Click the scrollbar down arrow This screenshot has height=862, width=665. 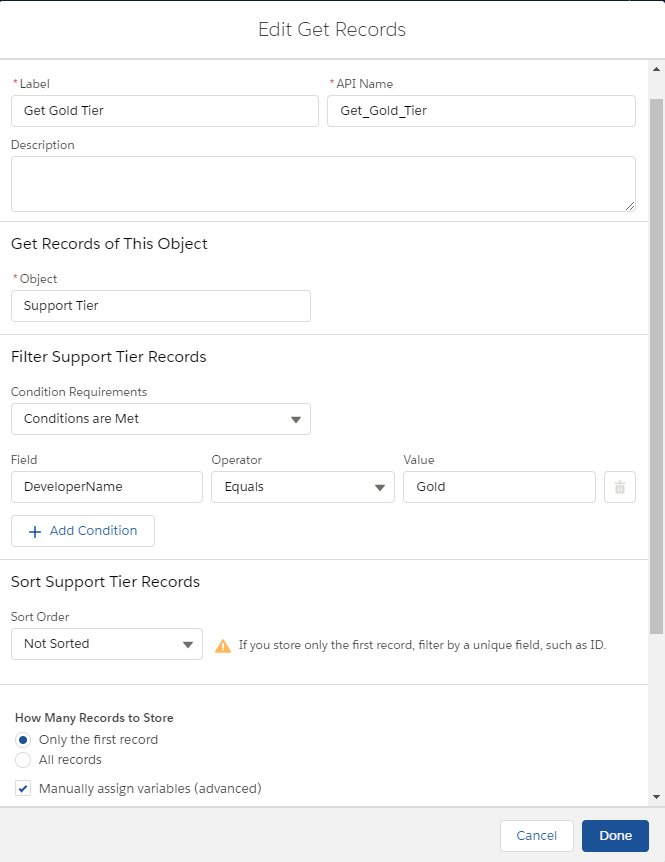(656, 796)
